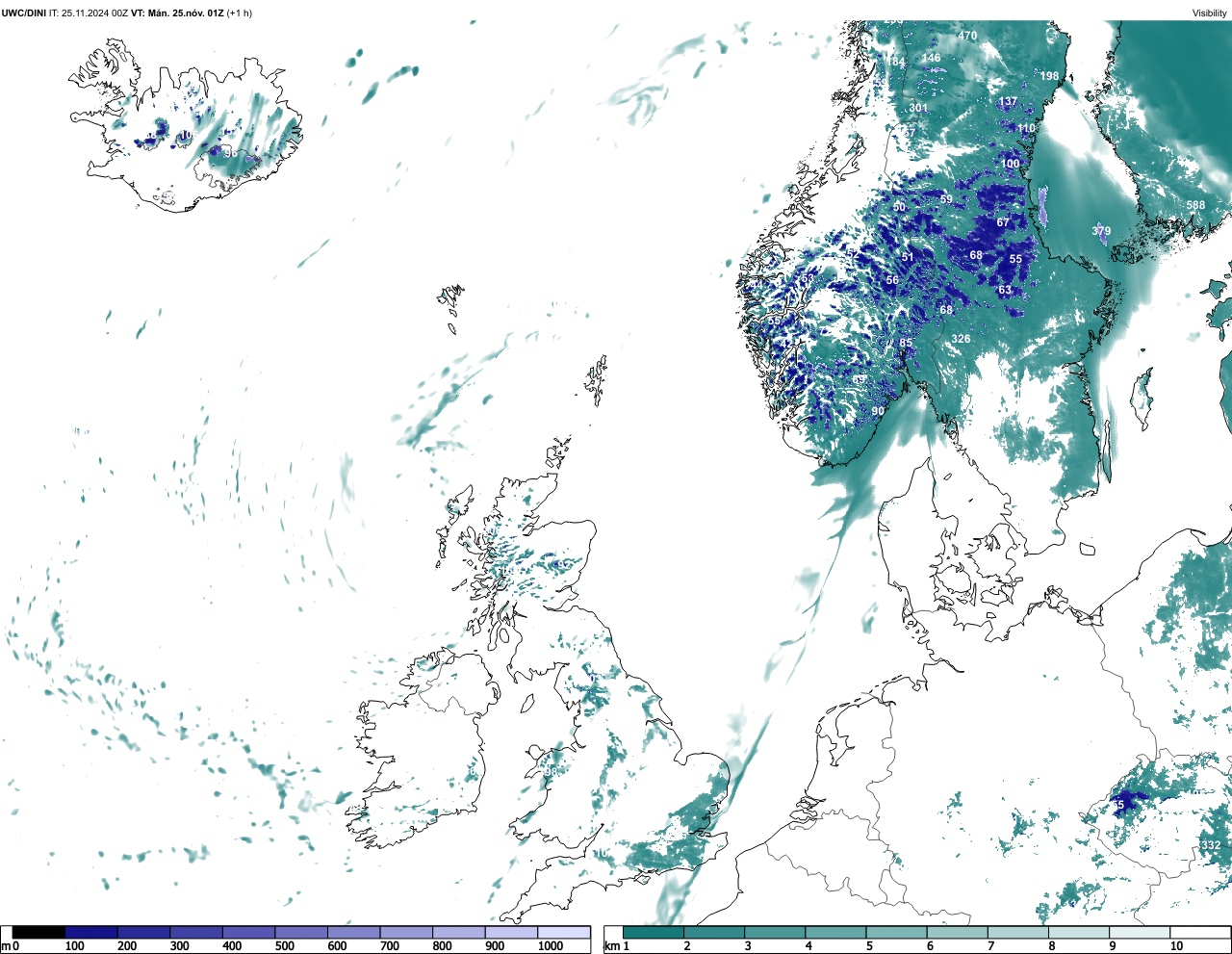Click the 184 visibility value on the map

[x=896, y=63]
